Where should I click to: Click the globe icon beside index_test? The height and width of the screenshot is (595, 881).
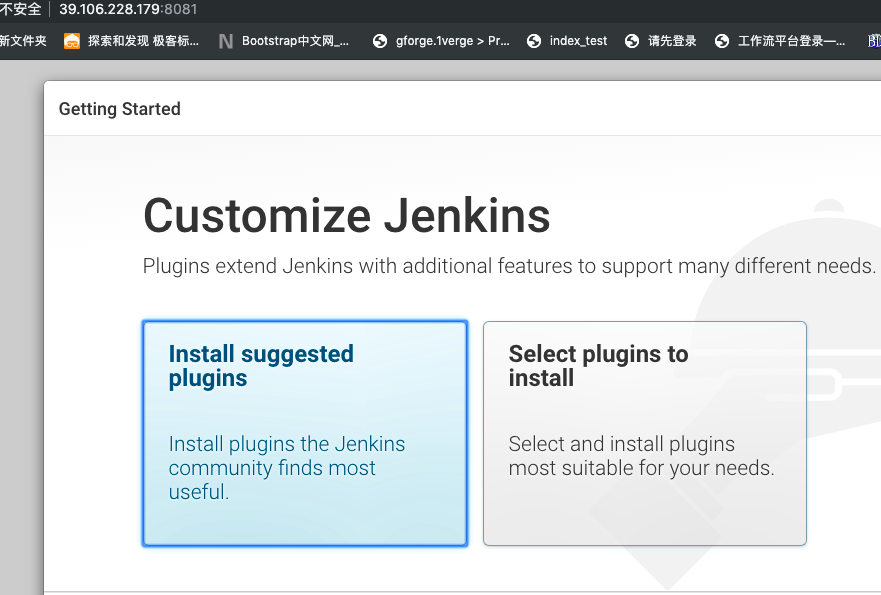pos(534,41)
